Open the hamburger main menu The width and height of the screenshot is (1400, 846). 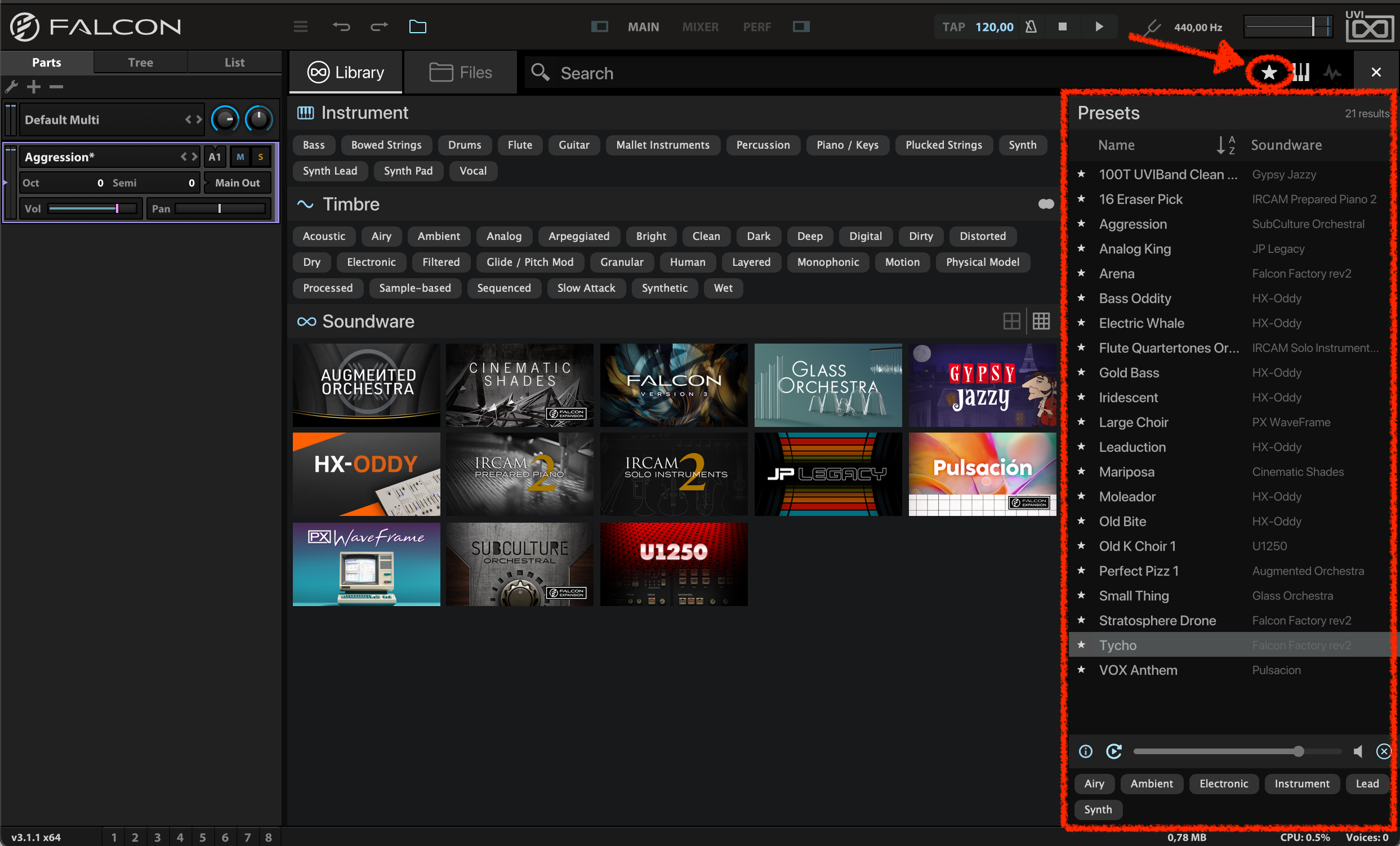click(301, 26)
